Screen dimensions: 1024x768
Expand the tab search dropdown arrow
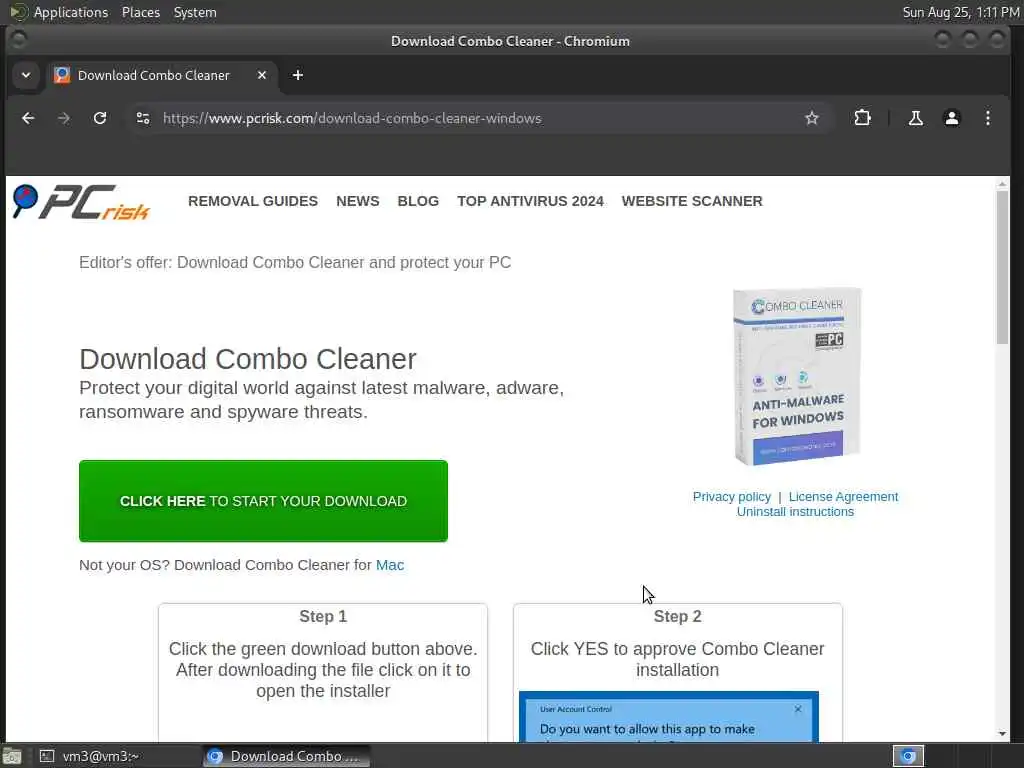tap(26, 75)
